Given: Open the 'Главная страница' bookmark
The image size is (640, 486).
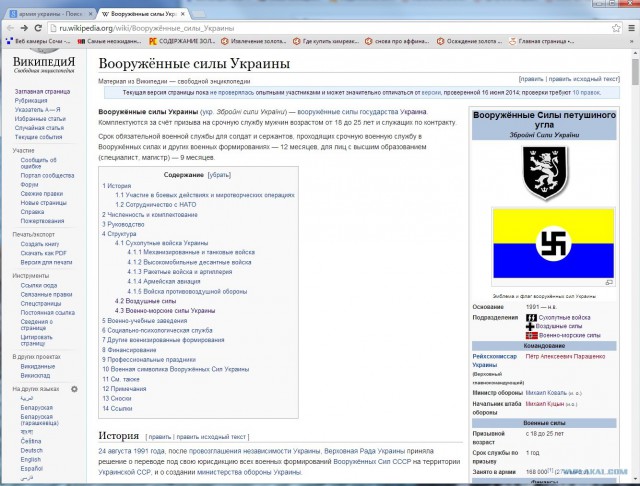Looking at the screenshot, I should click(x=542, y=41).
